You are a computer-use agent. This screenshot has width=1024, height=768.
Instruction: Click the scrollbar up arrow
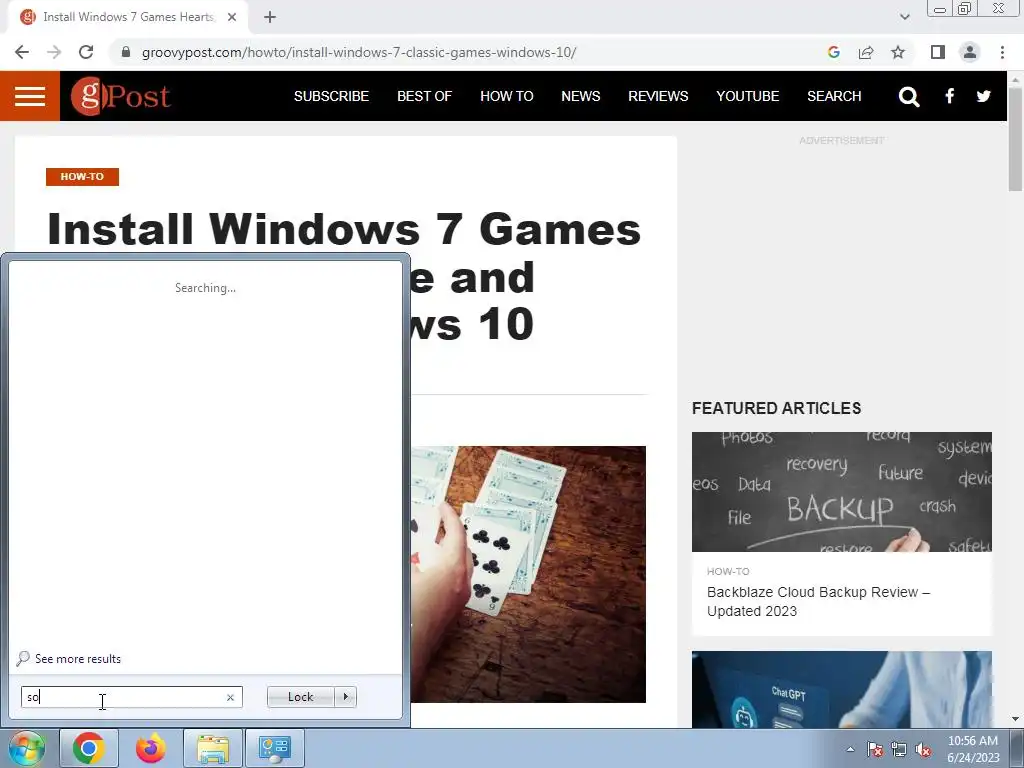tap(1016, 79)
